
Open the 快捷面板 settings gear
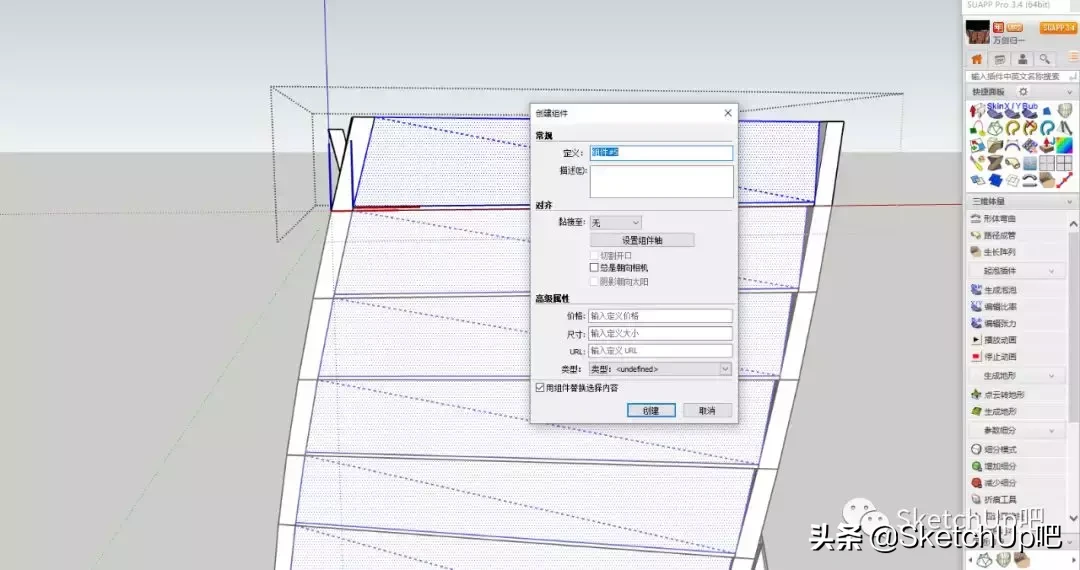[x=1023, y=92]
